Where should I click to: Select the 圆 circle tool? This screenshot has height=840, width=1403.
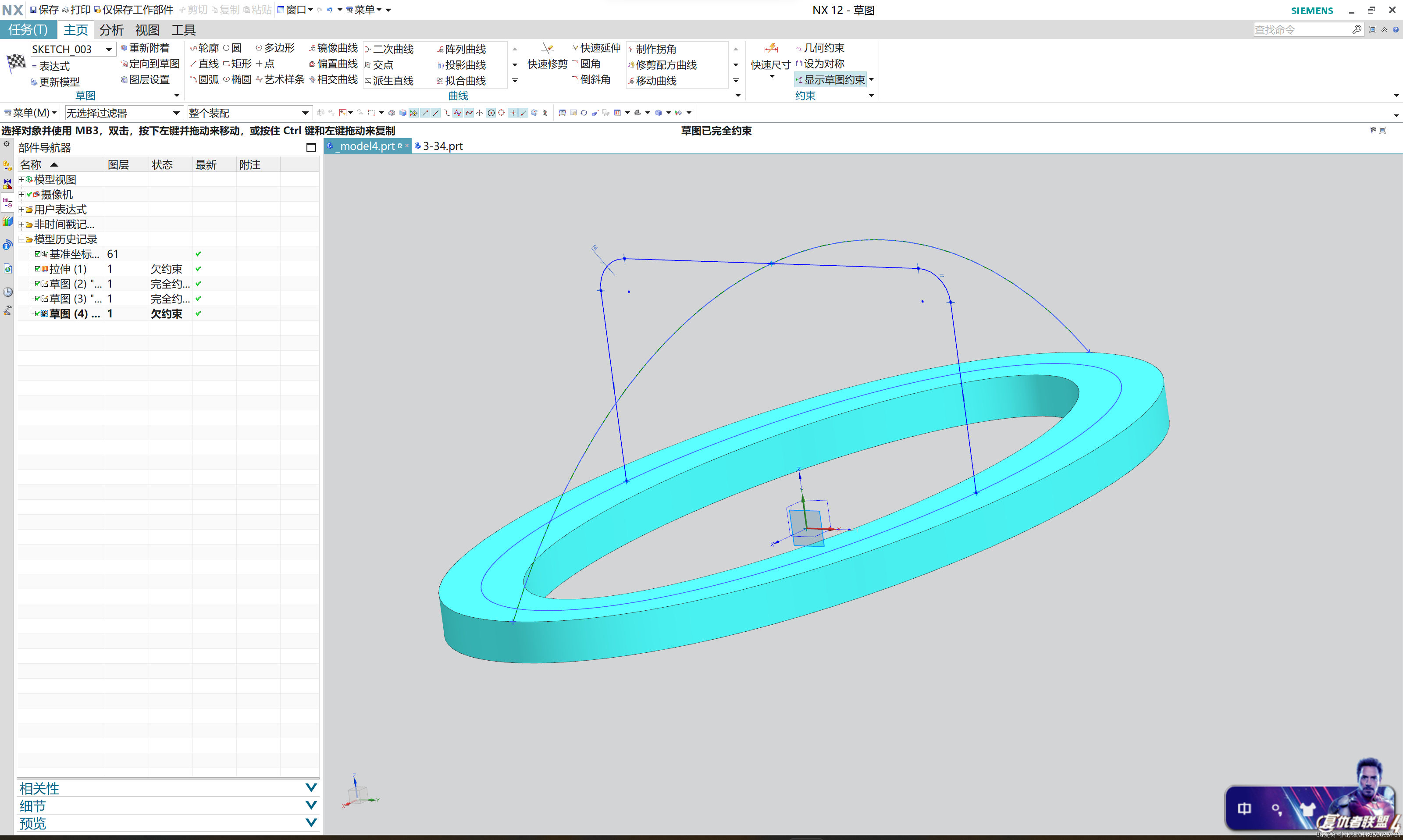(x=232, y=48)
